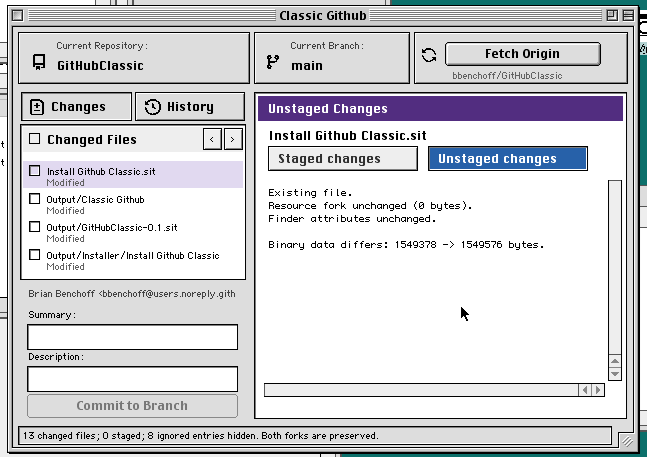Image resolution: width=647 pixels, height=457 pixels.
Task: Click the Existing file line
Action: coord(310,193)
